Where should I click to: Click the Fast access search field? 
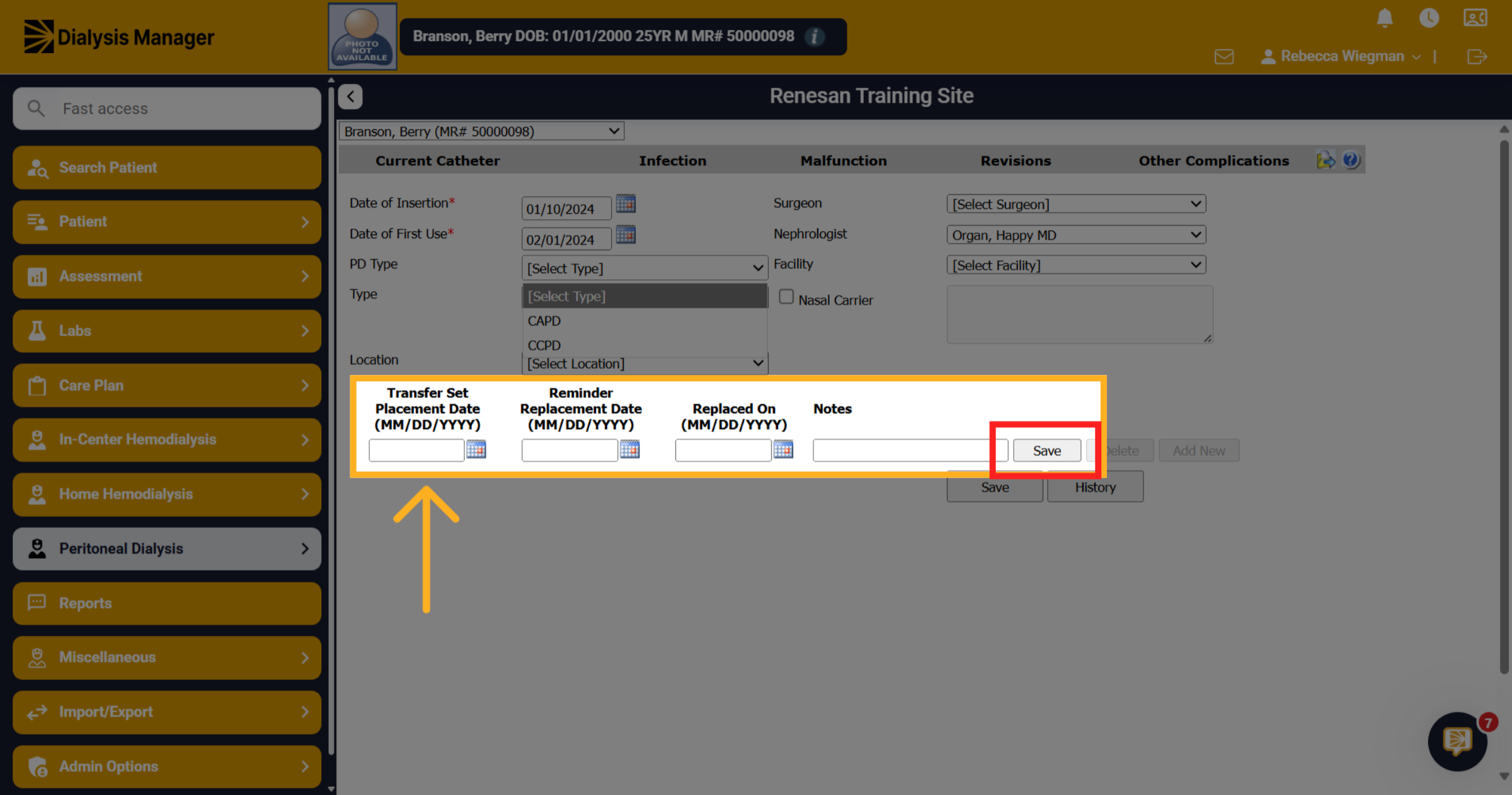click(166, 108)
